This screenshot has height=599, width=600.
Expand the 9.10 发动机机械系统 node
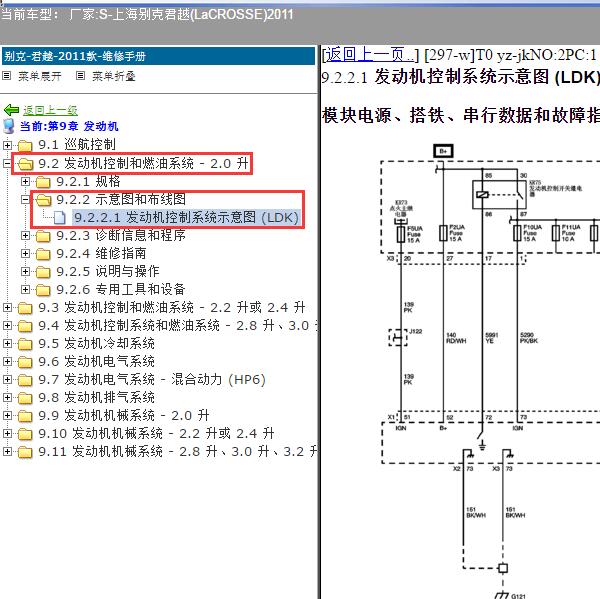7,433
